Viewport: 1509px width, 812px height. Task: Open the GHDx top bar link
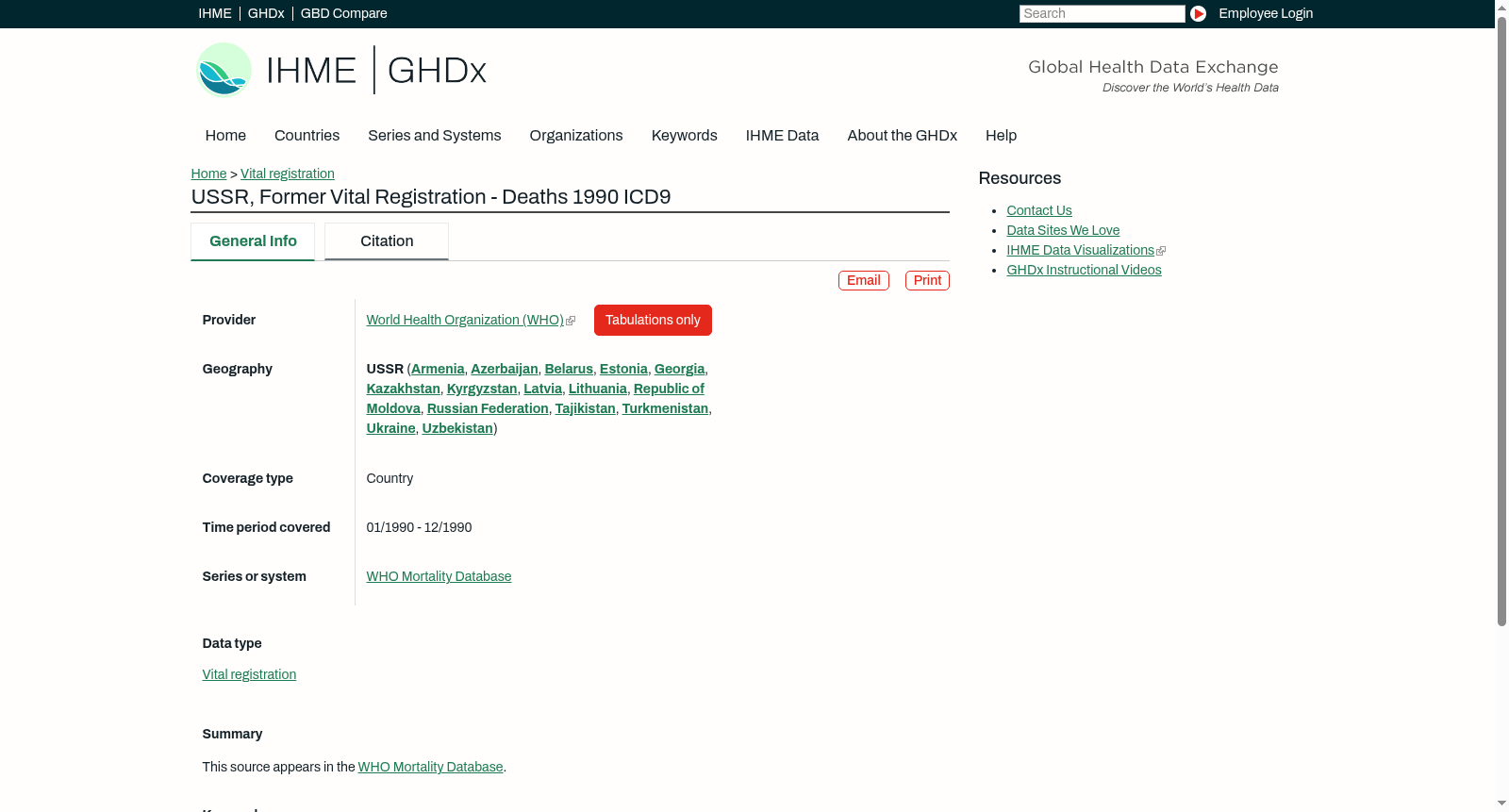(266, 13)
